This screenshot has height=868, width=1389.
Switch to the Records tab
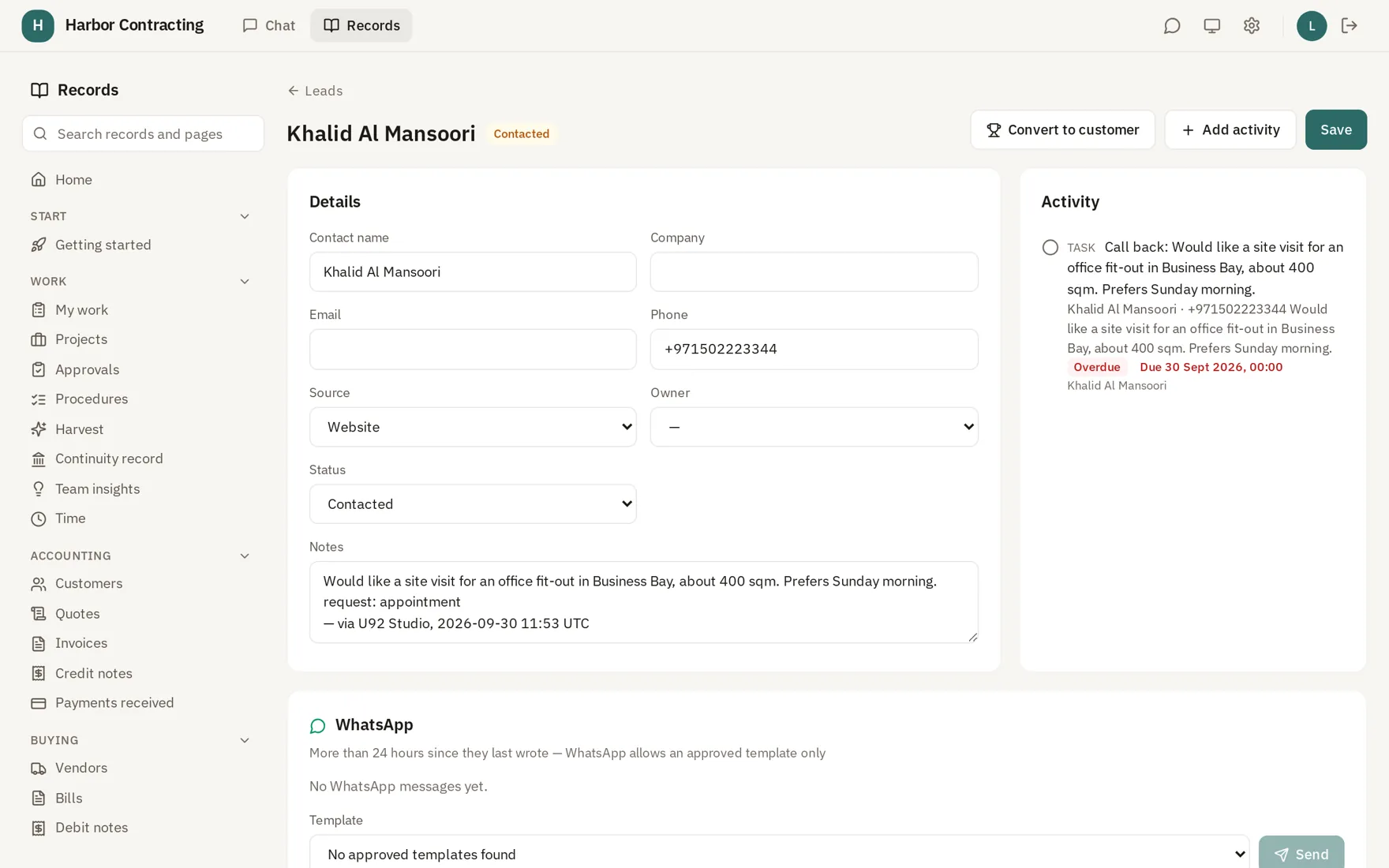coord(361,25)
